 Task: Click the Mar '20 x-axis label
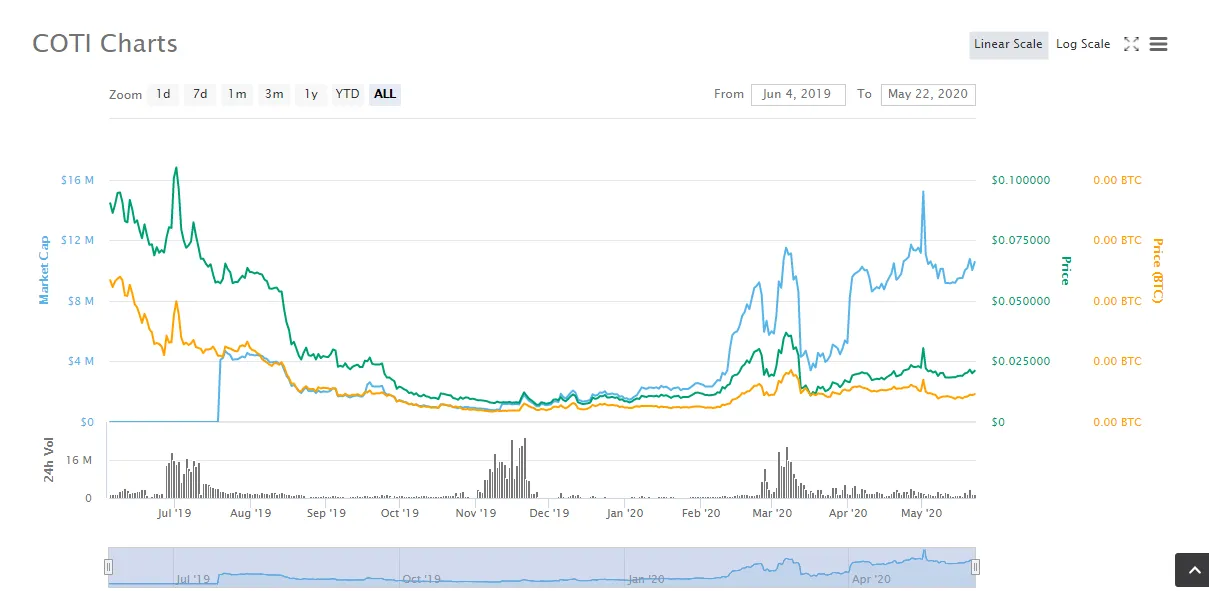(x=772, y=513)
